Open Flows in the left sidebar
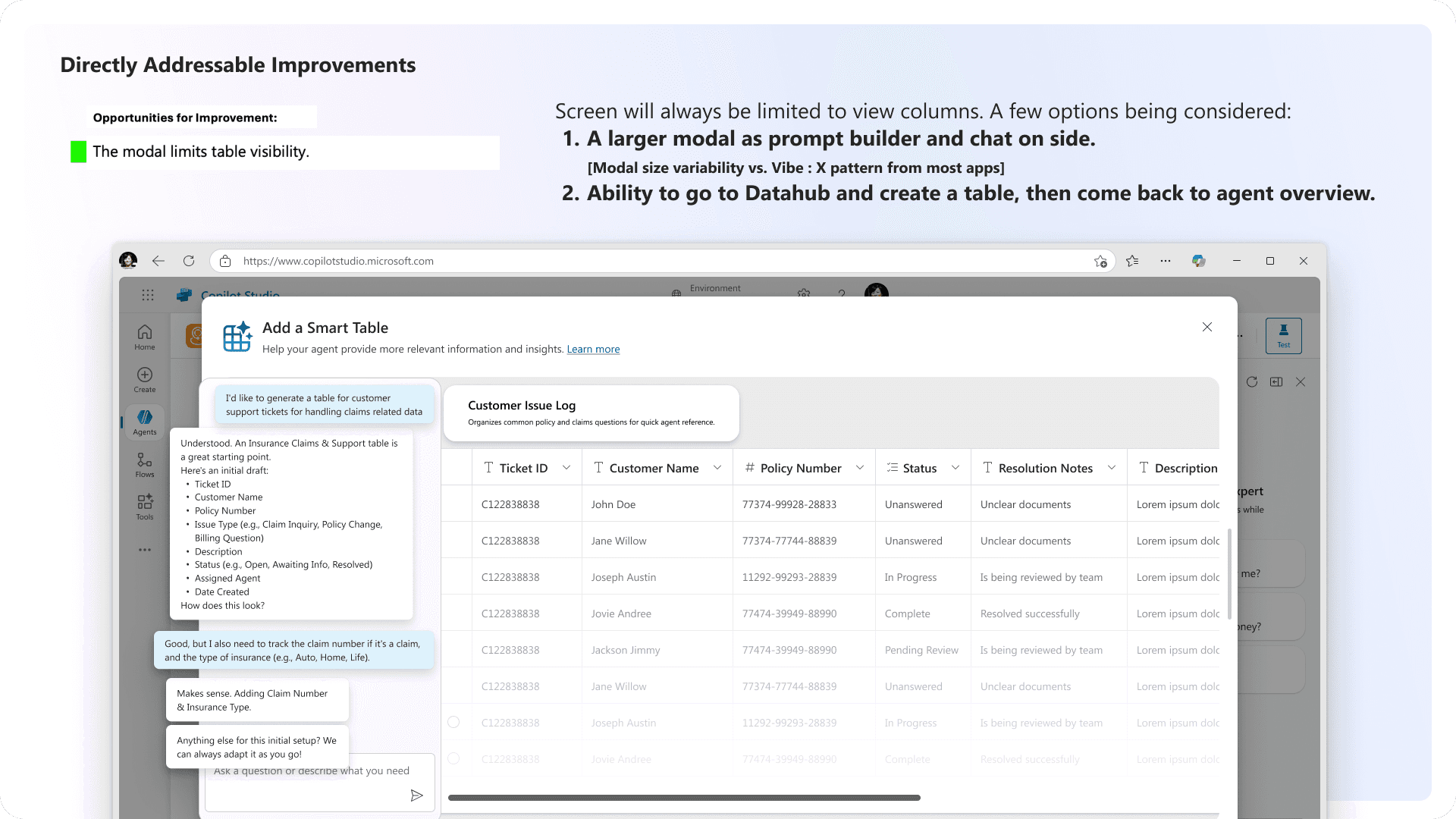 [x=144, y=464]
